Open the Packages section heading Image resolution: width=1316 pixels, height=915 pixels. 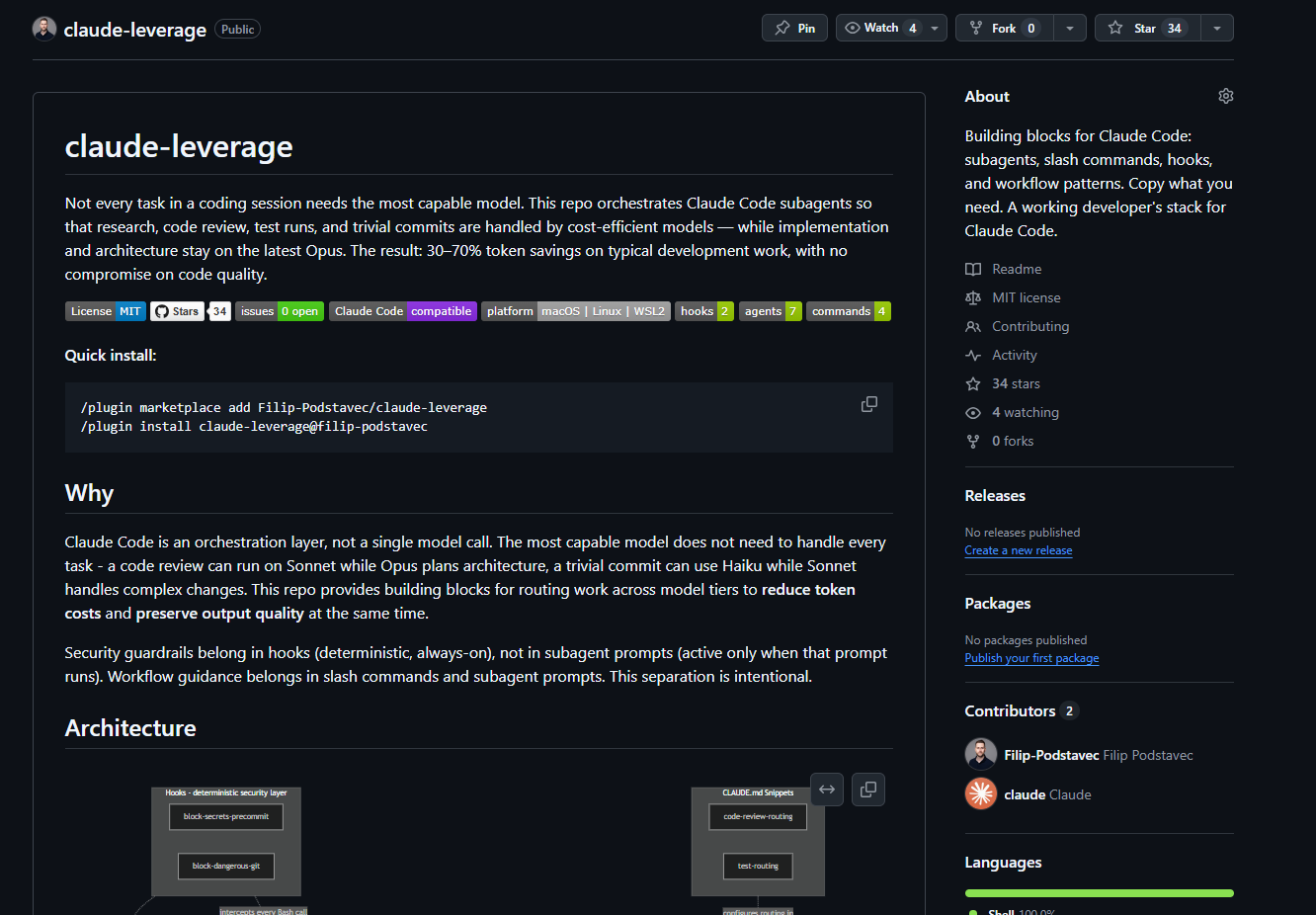coord(998,604)
